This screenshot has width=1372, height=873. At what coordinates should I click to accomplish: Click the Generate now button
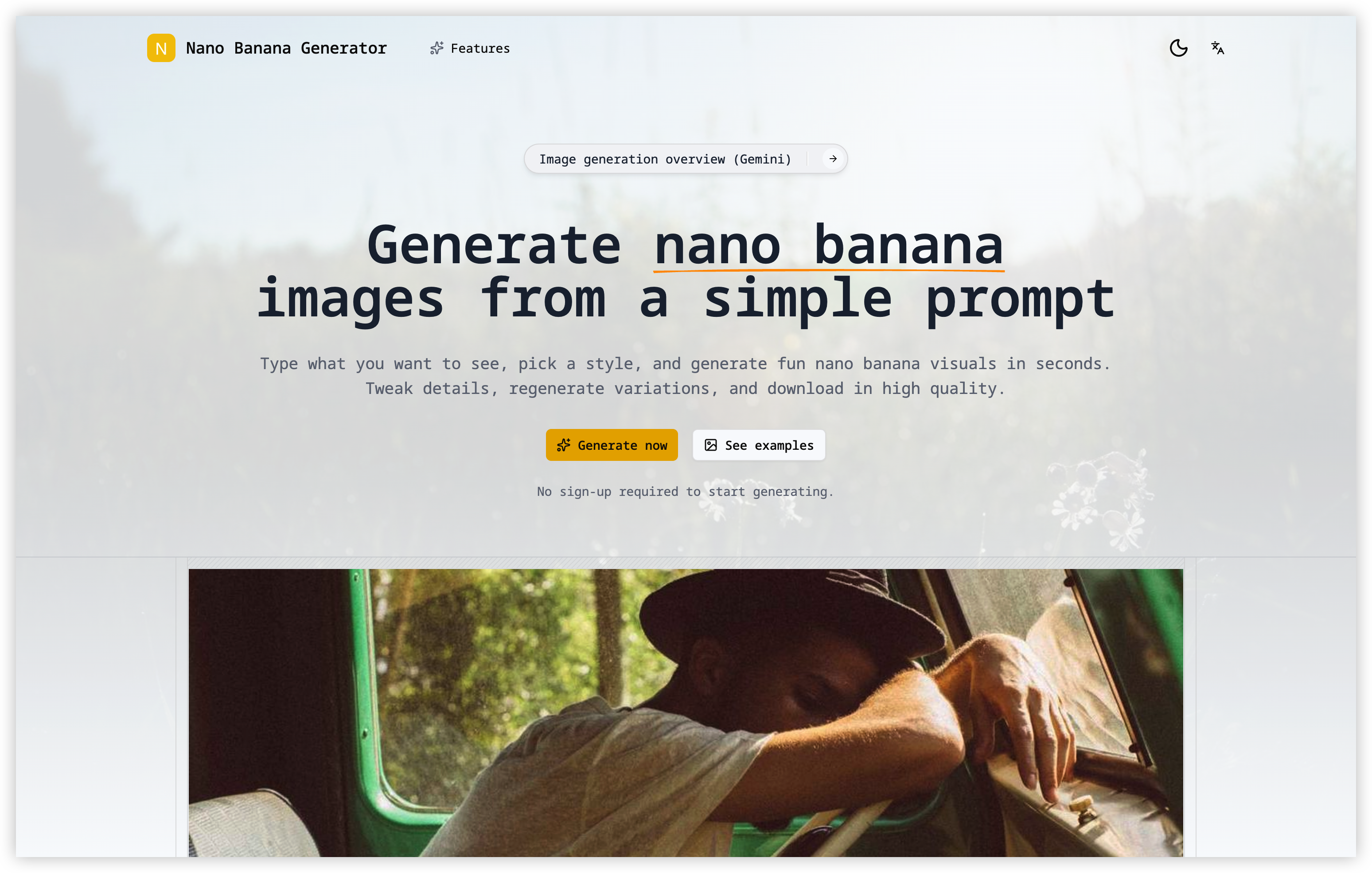(612, 445)
